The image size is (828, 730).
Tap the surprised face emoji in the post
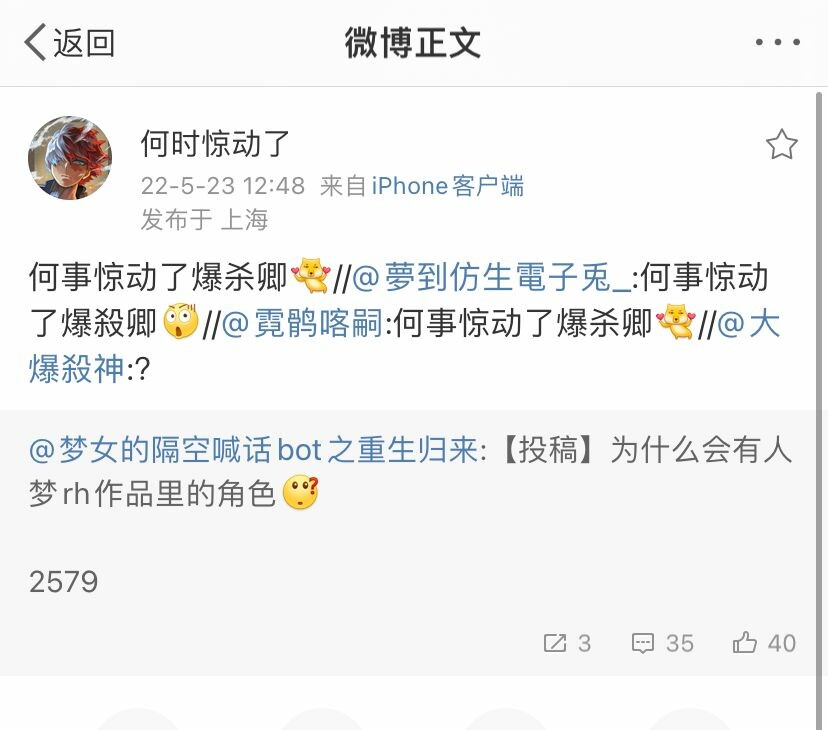pyautogui.click(x=181, y=322)
